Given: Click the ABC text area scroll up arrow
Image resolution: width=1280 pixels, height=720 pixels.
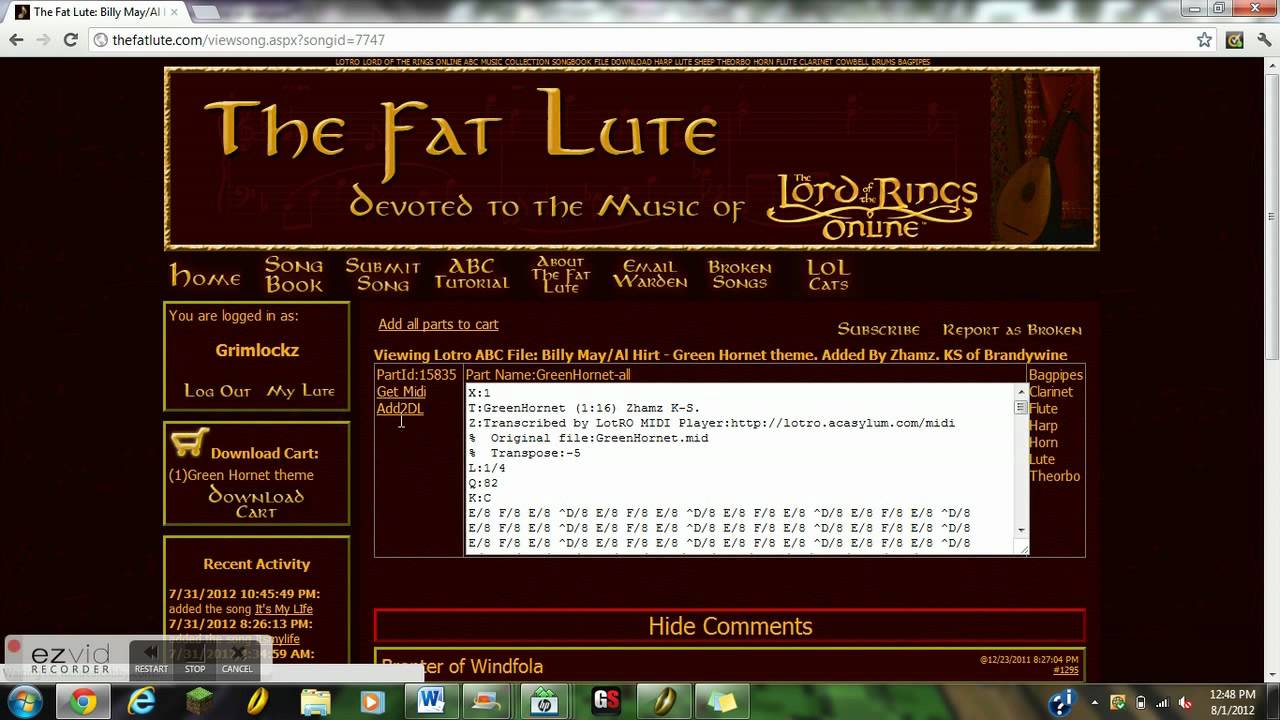Looking at the screenshot, I should 1021,392.
